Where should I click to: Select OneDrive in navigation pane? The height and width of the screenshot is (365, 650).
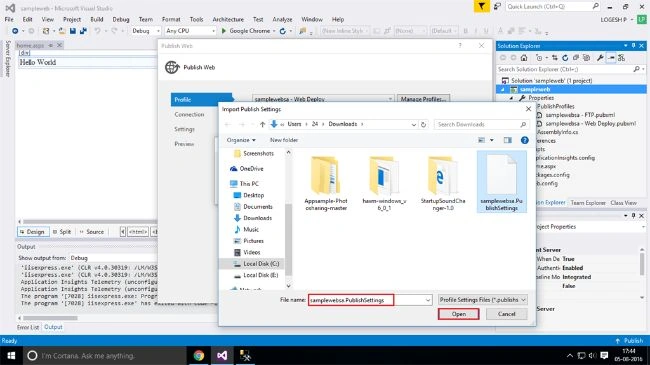click(247, 169)
